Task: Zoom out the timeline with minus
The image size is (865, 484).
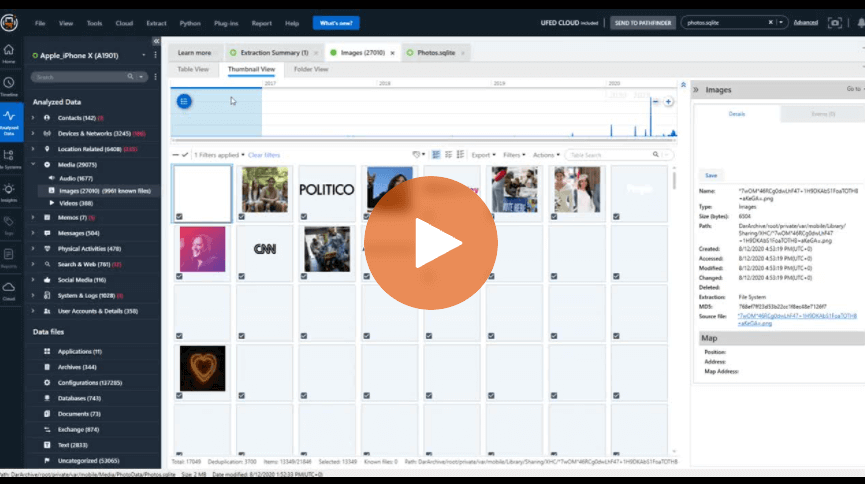Action: (x=655, y=102)
